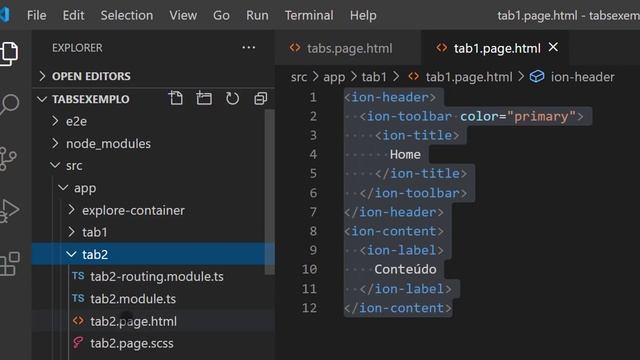640x360 pixels.
Task: Click the EXPLORER panel title
Action: (x=77, y=48)
